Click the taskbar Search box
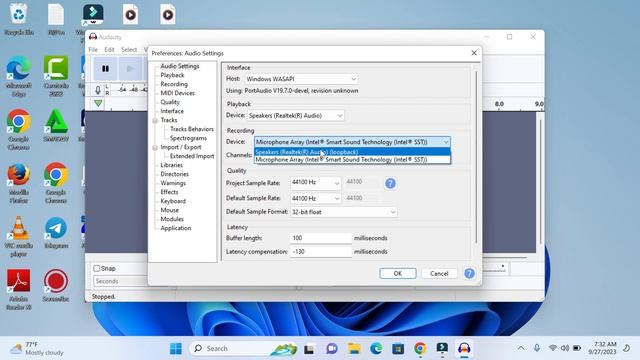The width and height of the screenshot is (640, 360). 243,349
